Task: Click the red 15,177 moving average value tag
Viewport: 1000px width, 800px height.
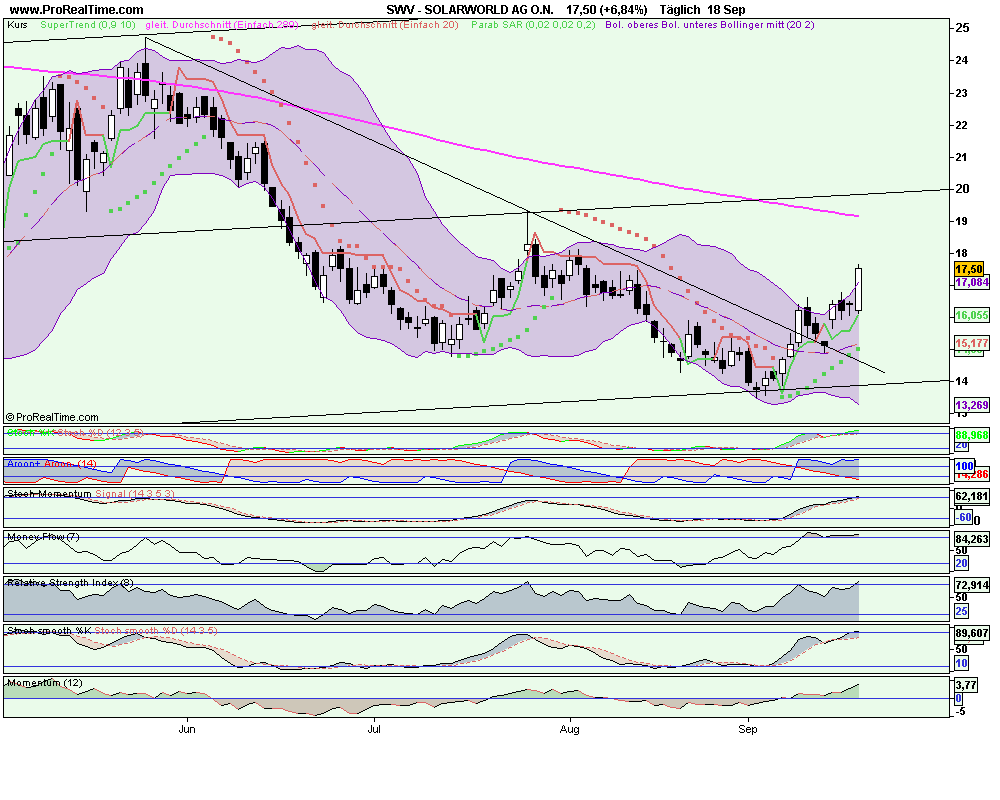Action: tap(971, 343)
